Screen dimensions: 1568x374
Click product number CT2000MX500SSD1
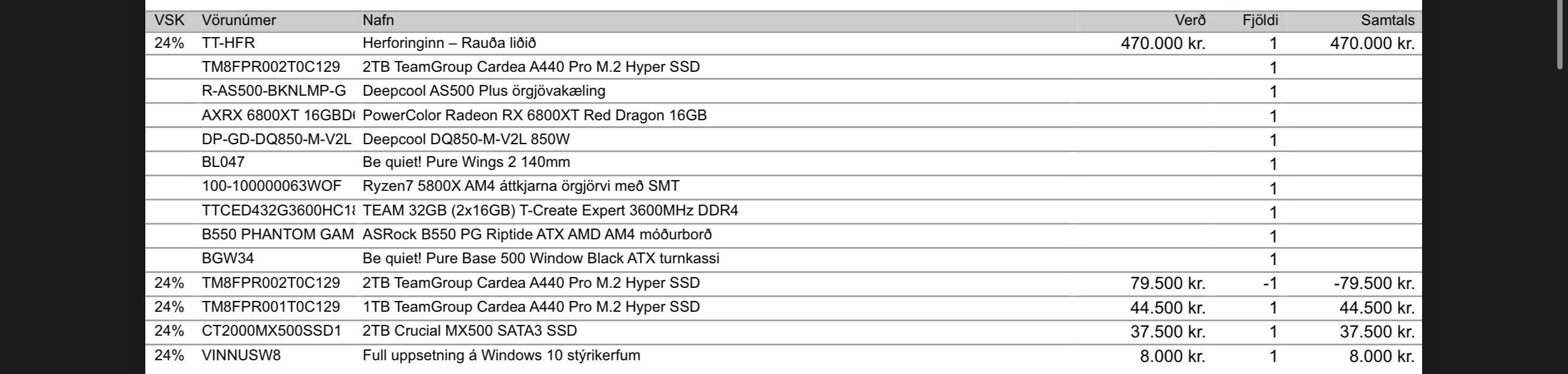pyautogui.click(x=271, y=331)
